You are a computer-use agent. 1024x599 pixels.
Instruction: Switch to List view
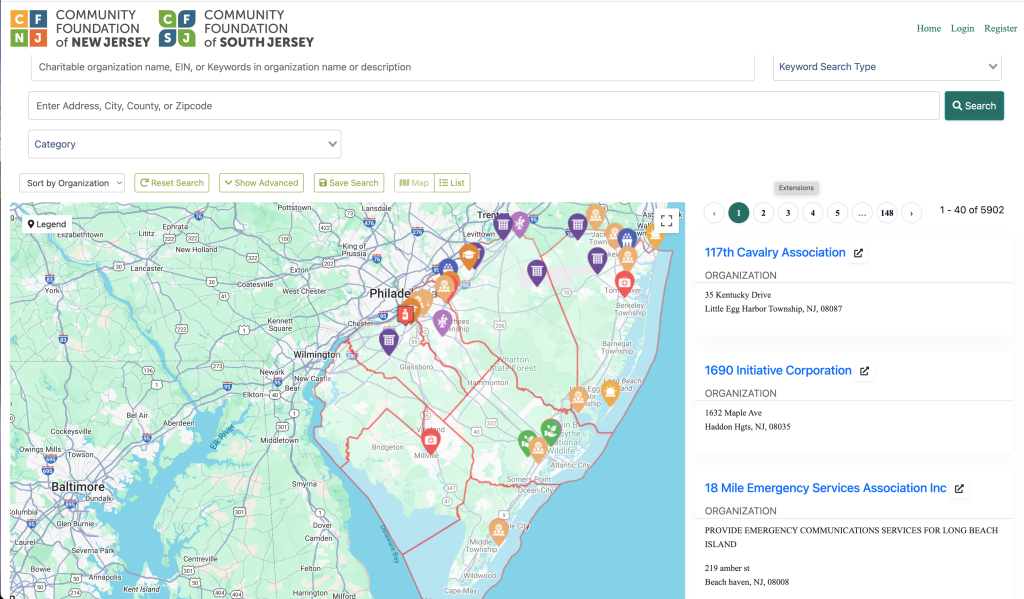452,182
